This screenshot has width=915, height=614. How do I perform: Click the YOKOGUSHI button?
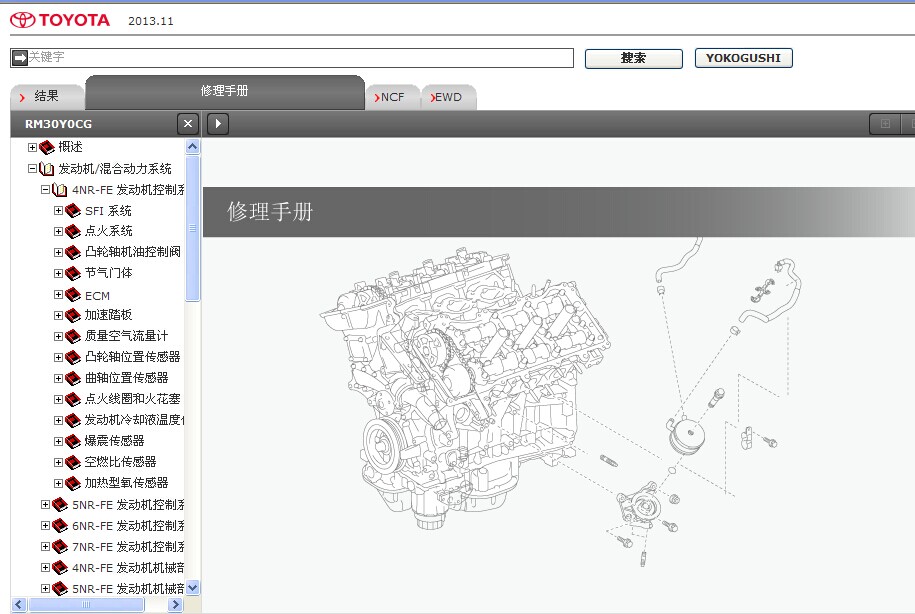743,58
